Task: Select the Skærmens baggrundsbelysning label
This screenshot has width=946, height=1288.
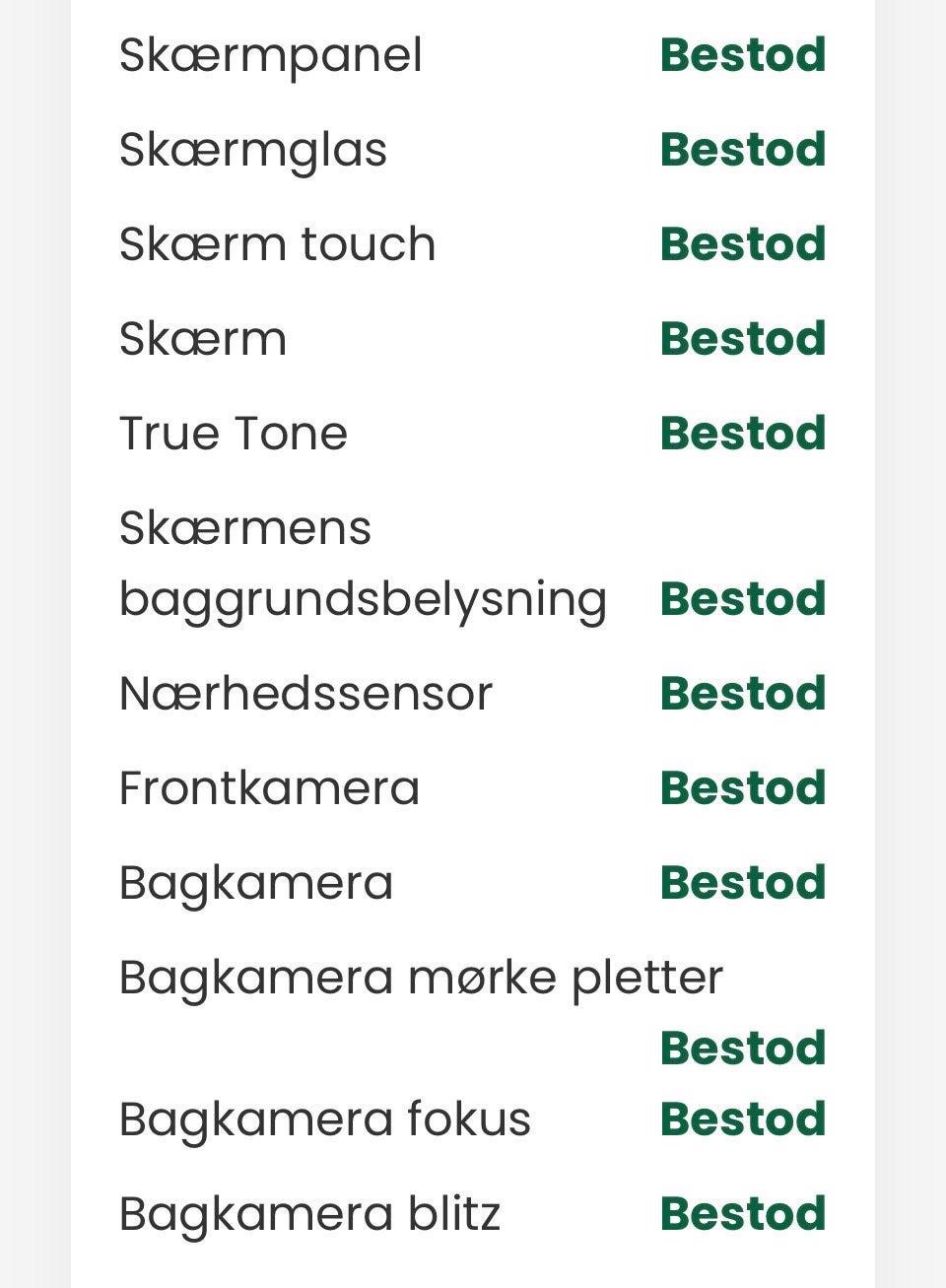Action: pos(363,564)
